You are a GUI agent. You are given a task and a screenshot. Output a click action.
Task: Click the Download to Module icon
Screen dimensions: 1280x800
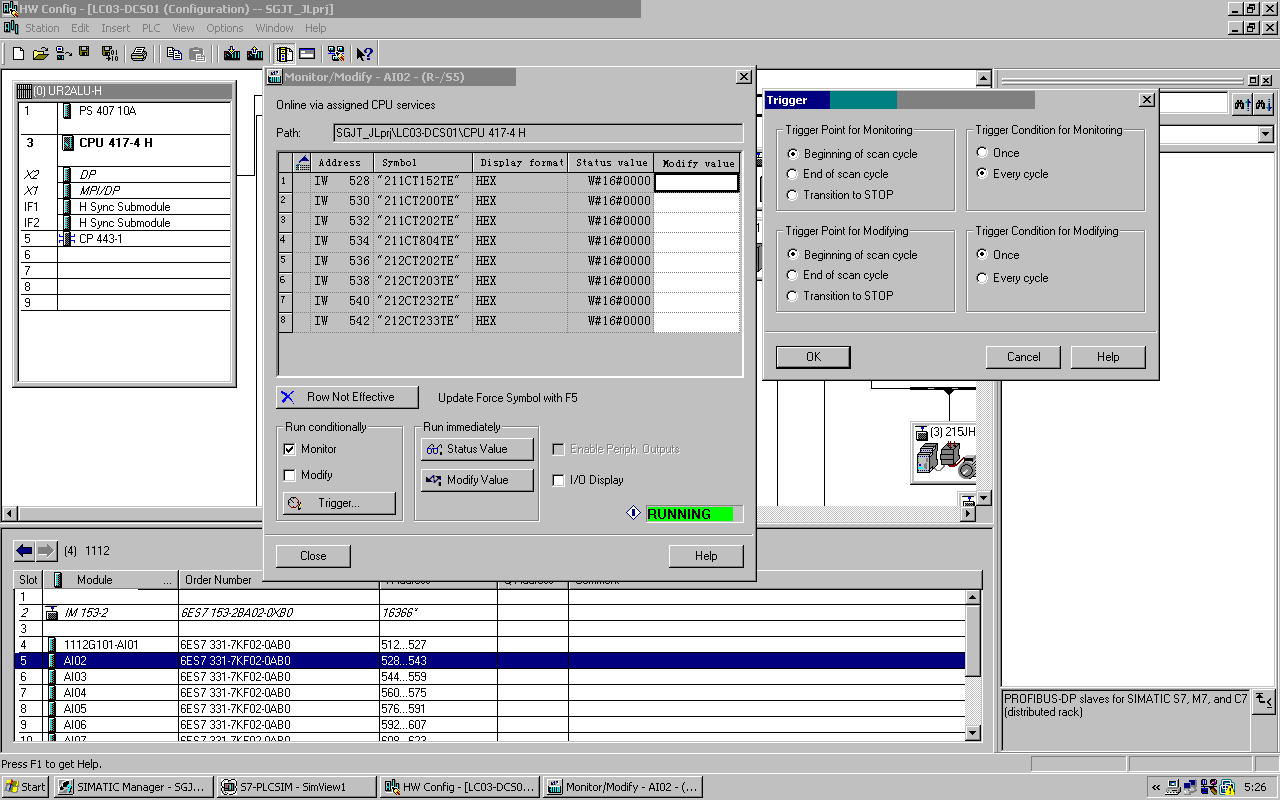pyautogui.click(x=232, y=53)
